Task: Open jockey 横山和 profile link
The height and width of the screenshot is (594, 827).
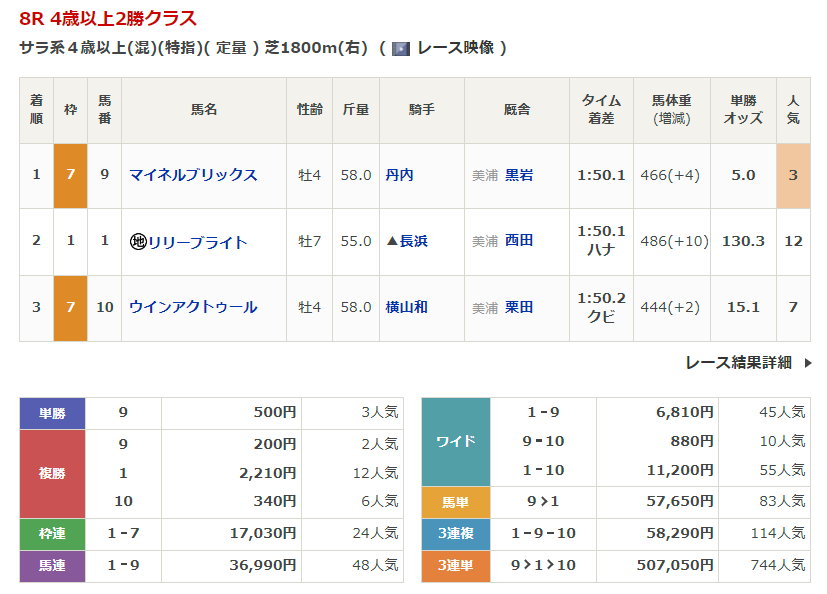Action: click(x=405, y=307)
